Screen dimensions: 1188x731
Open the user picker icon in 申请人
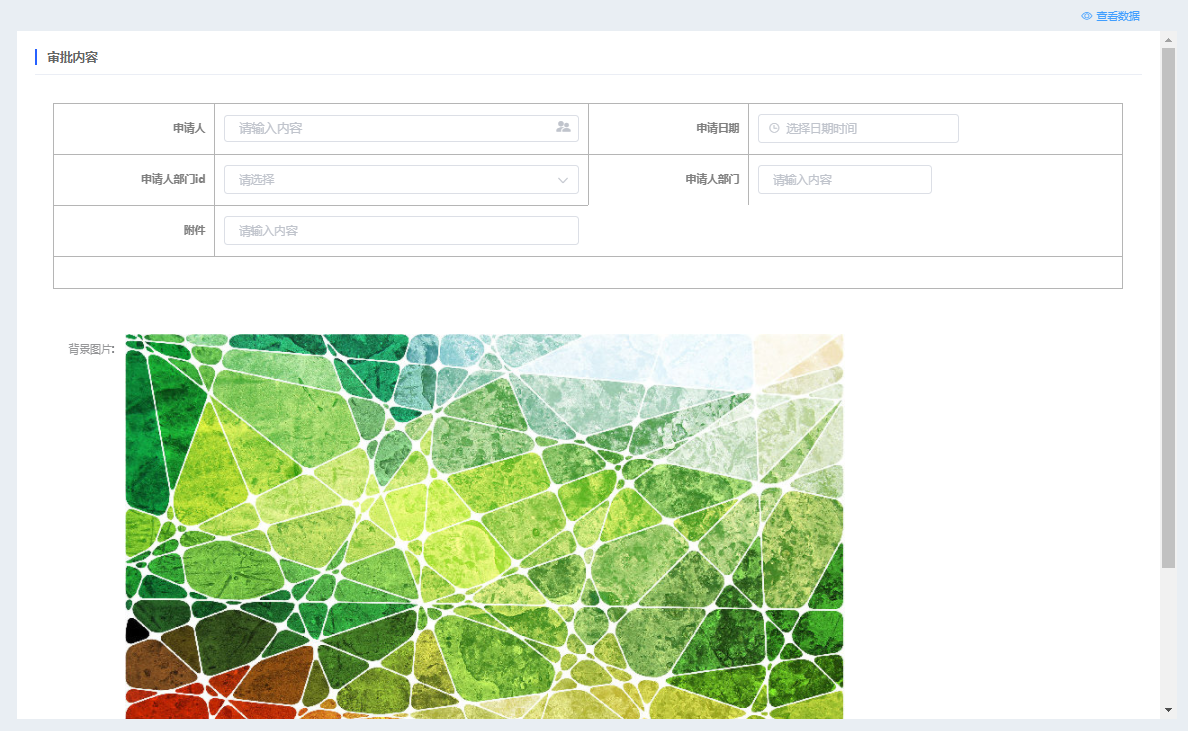point(563,127)
